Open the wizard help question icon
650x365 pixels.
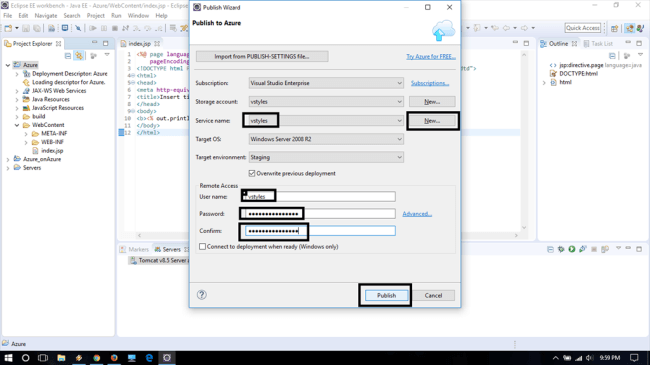(201, 295)
